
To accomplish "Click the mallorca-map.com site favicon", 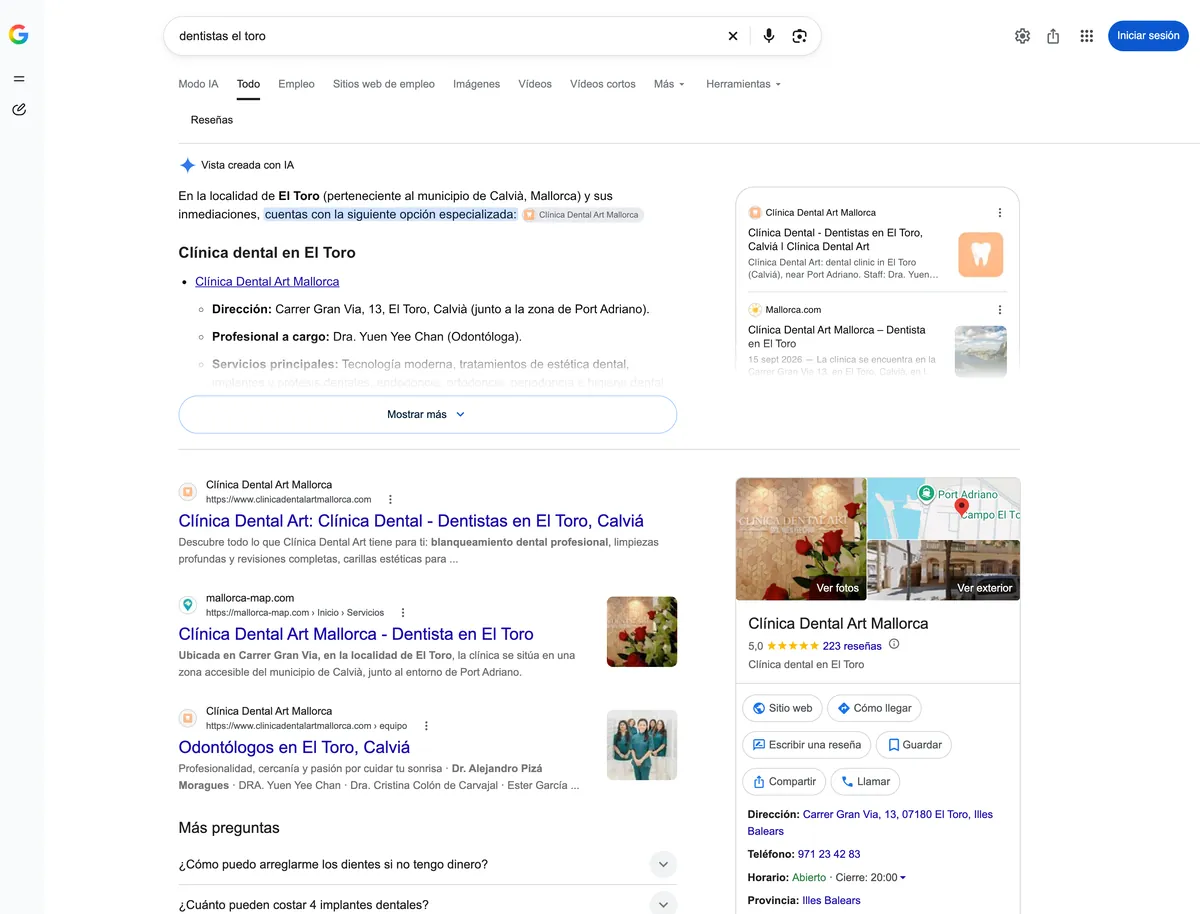I will tap(187, 605).
